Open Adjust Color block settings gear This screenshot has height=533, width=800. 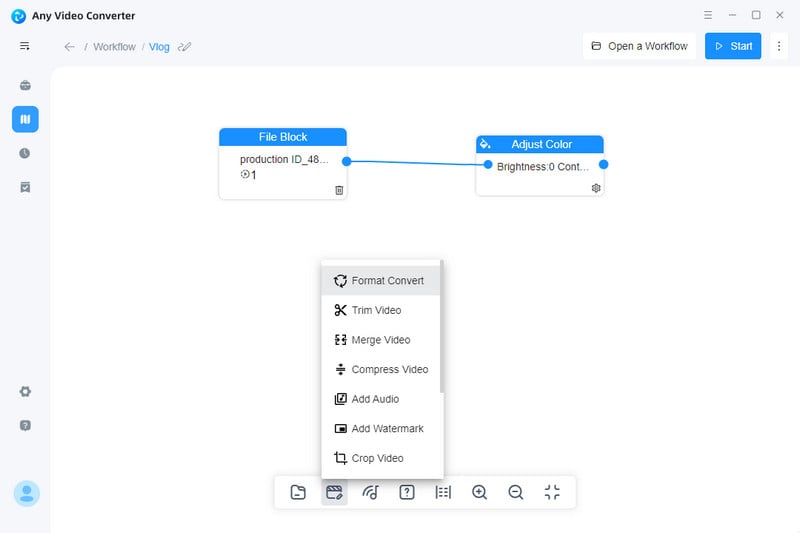point(596,188)
